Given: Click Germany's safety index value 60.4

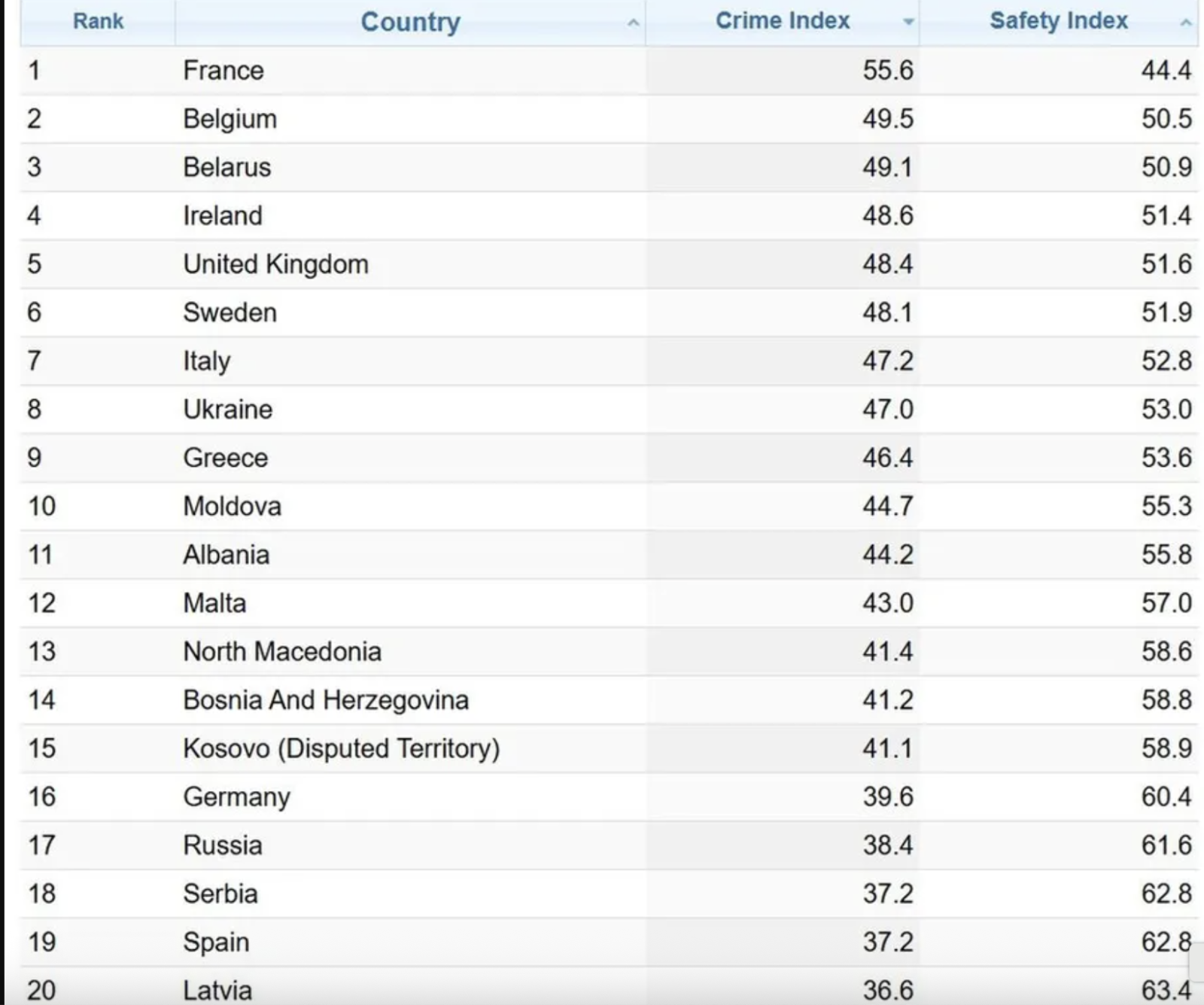Looking at the screenshot, I should coord(1166,796).
